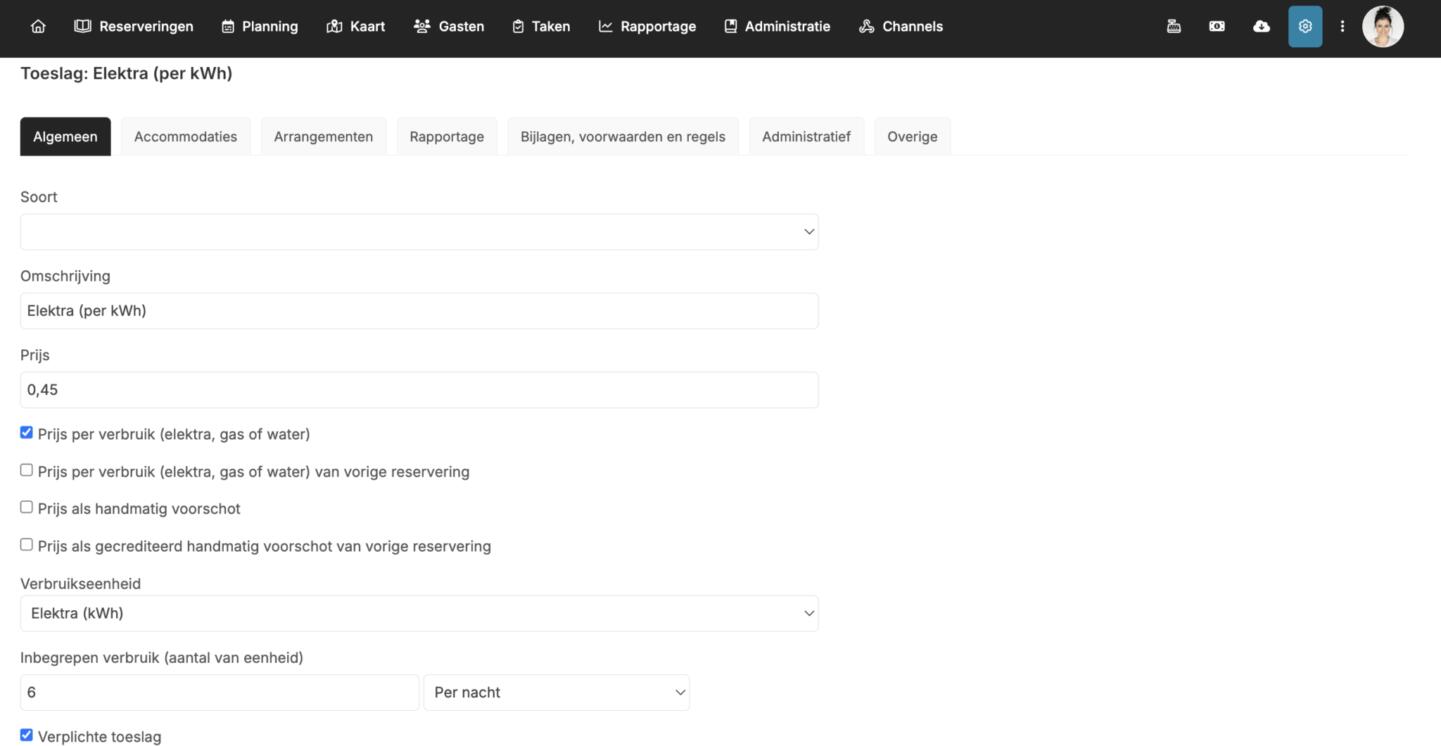1441x746 pixels.
Task: Click the home icon in navbar
Action: point(38,27)
